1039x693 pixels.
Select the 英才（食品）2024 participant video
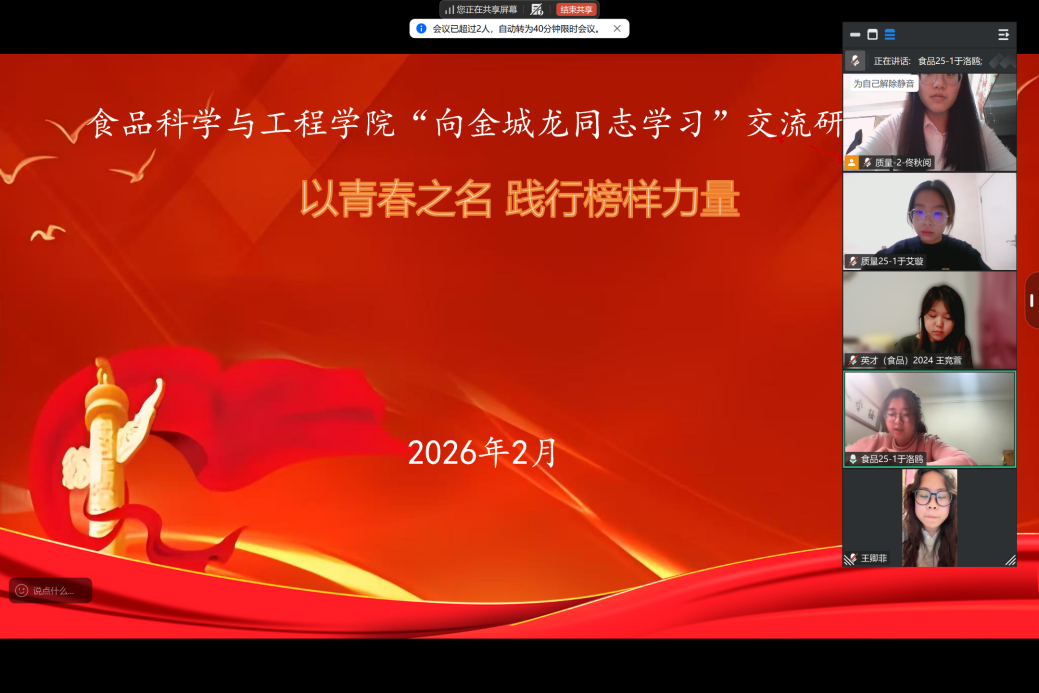(x=929, y=315)
